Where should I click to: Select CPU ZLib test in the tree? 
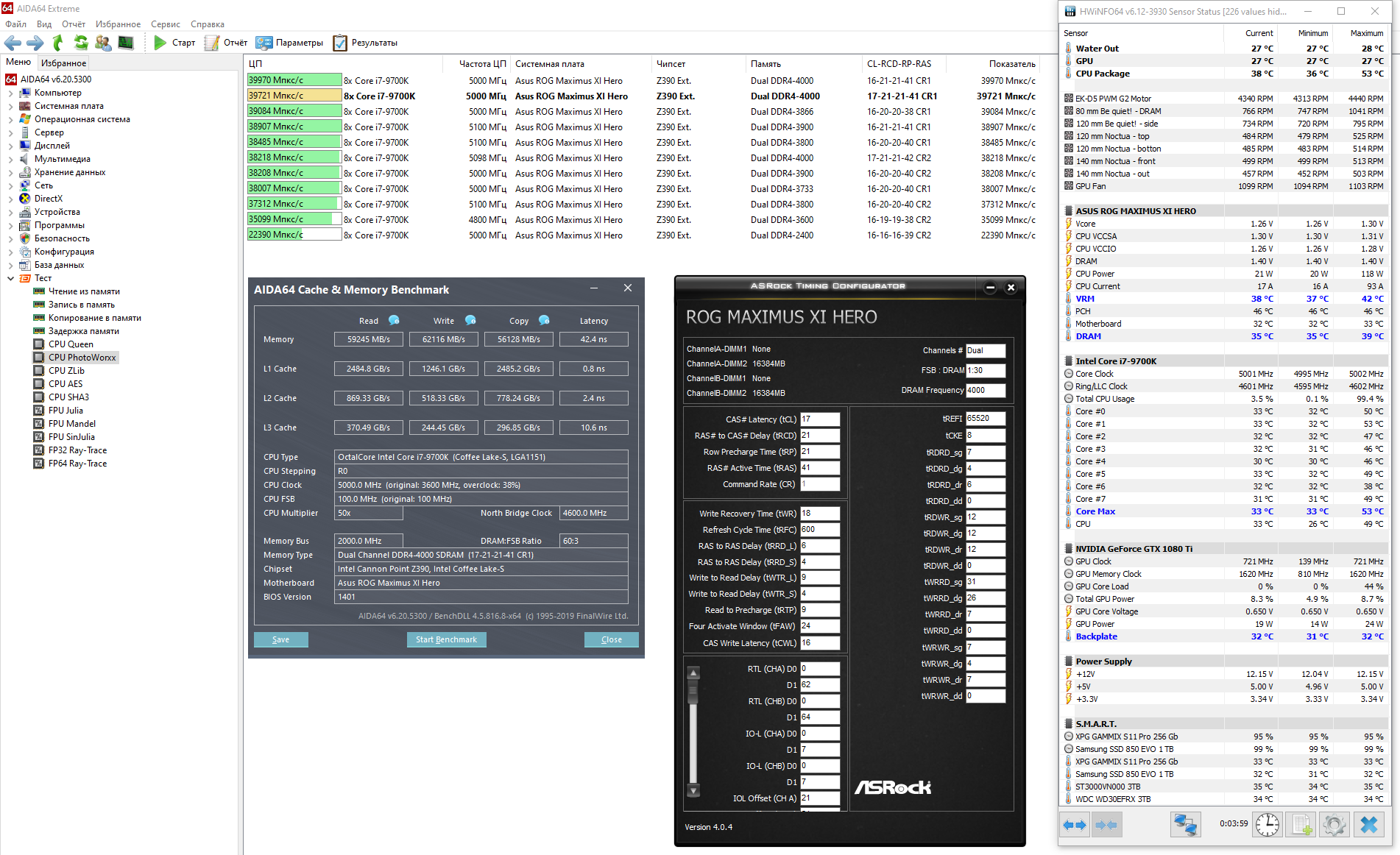point(66,371)
